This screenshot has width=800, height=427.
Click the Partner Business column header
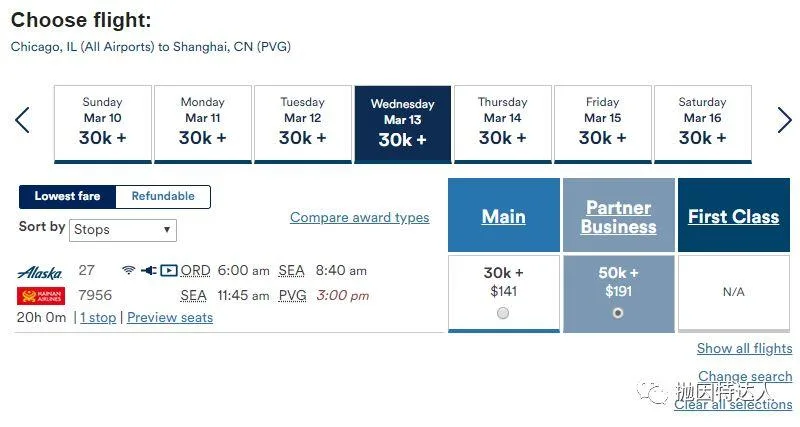(x=618, y=217)
